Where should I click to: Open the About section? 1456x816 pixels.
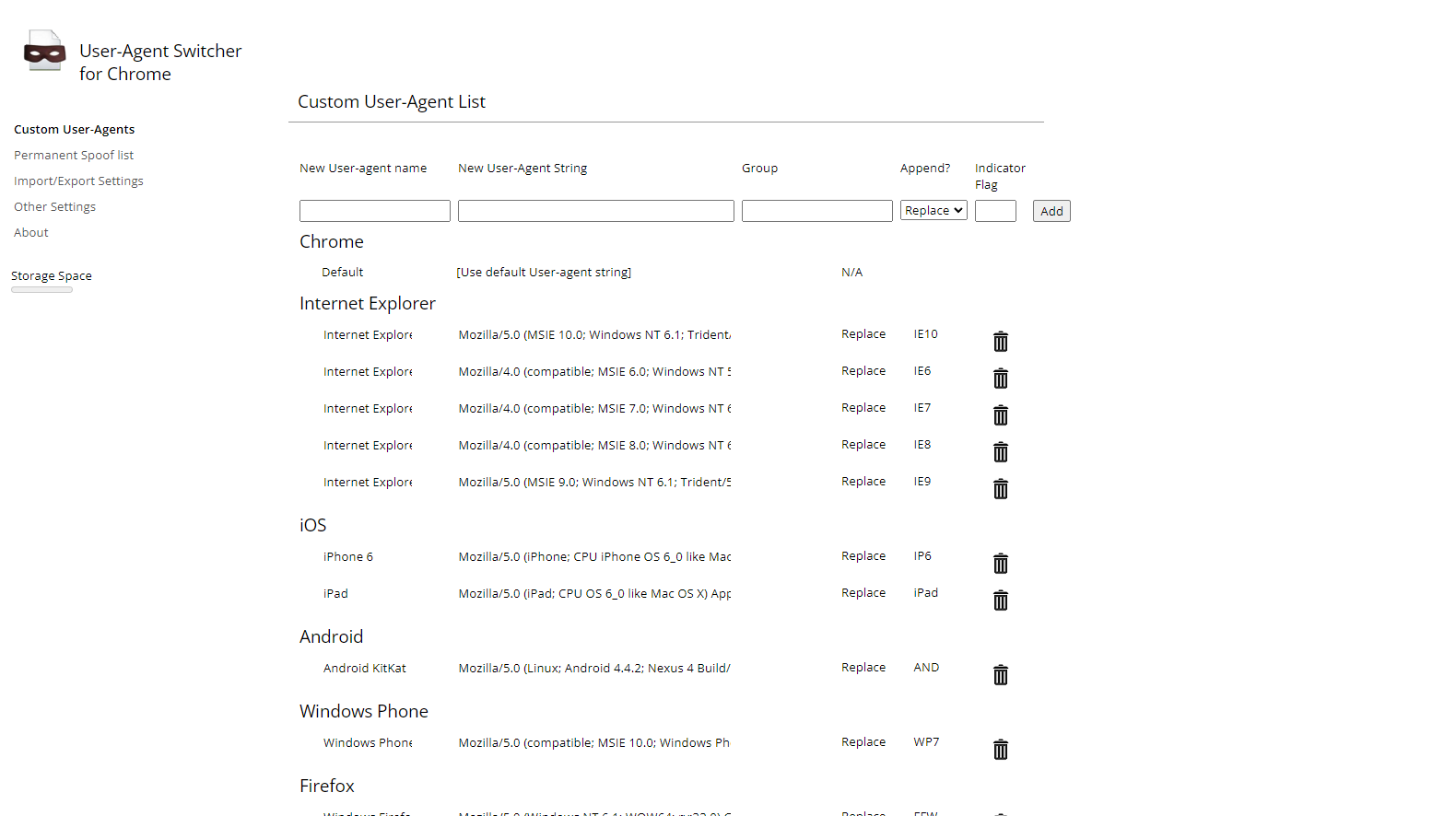(x=31, y=233)
